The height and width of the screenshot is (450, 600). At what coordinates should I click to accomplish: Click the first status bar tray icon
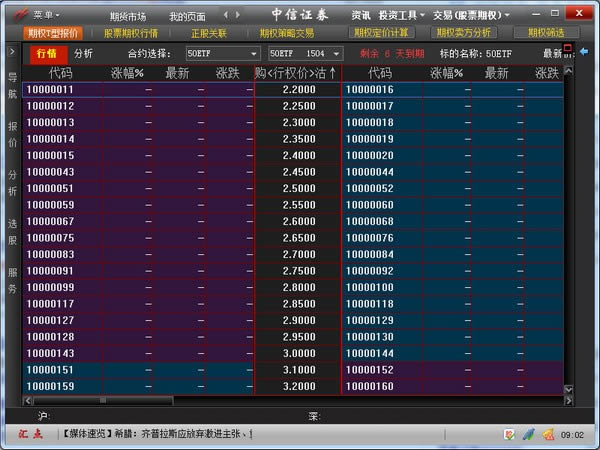(x=509, y=434)
